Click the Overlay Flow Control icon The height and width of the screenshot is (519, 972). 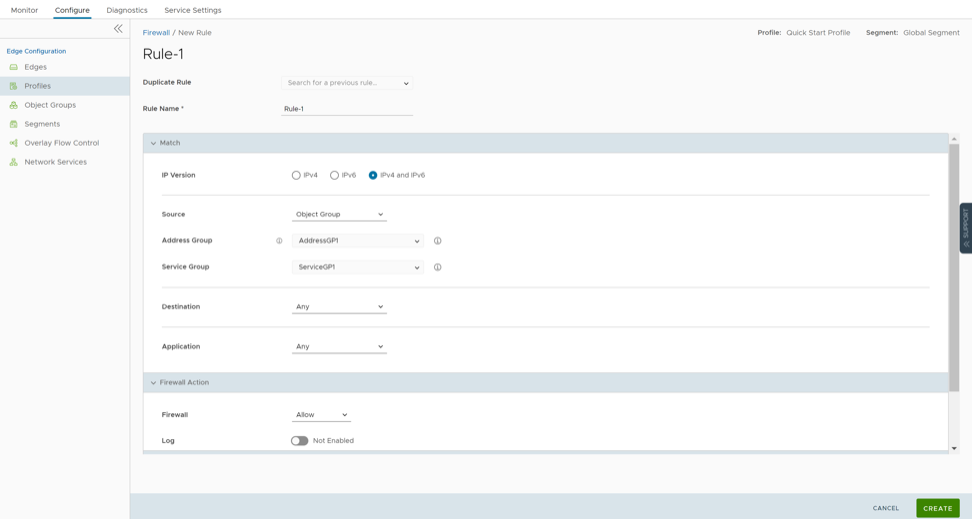tap(14, 143)
